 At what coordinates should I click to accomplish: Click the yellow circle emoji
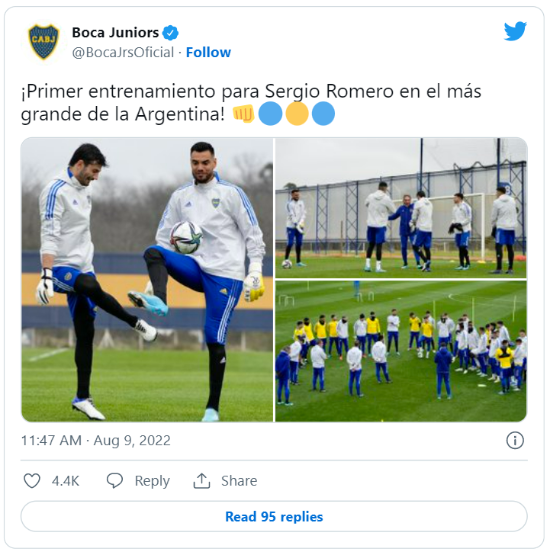pos(297,114)
